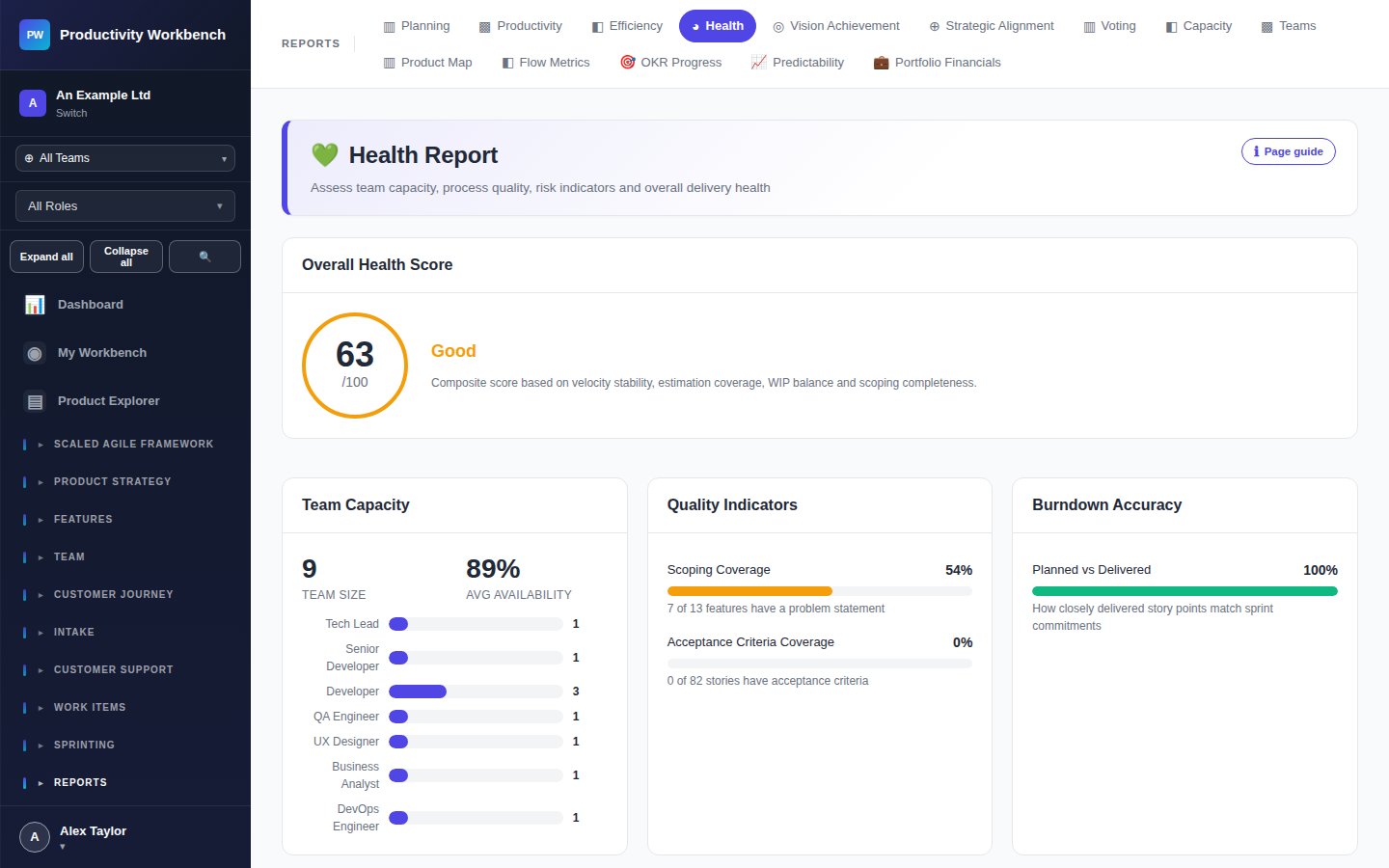The width and height of the screenshot is (1389, 868).
Task: Click the Scoping Coverage progress bar
Action: tap(820, 591)
